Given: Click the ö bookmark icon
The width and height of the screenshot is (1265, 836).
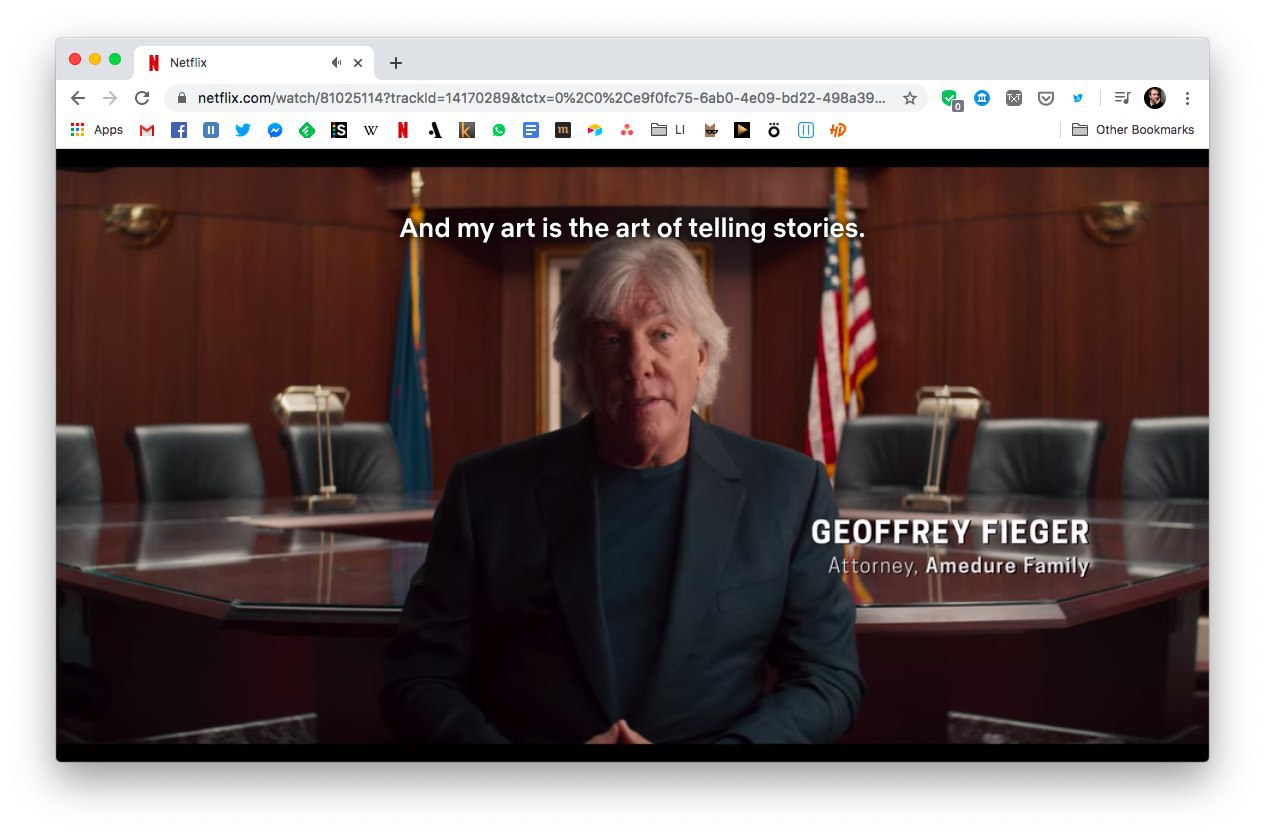Looking at the screenshot, I should click(x=774, y=130).
